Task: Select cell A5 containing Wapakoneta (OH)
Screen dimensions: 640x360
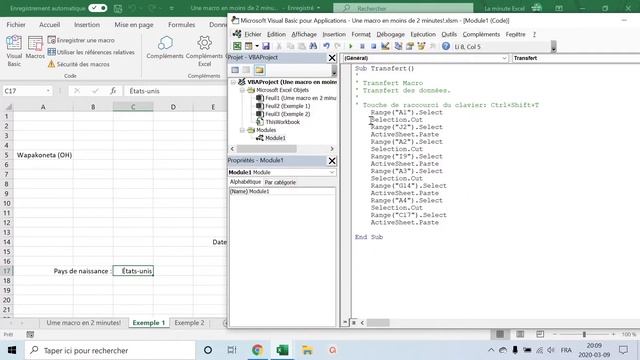Action: click(x=43, y=155)
